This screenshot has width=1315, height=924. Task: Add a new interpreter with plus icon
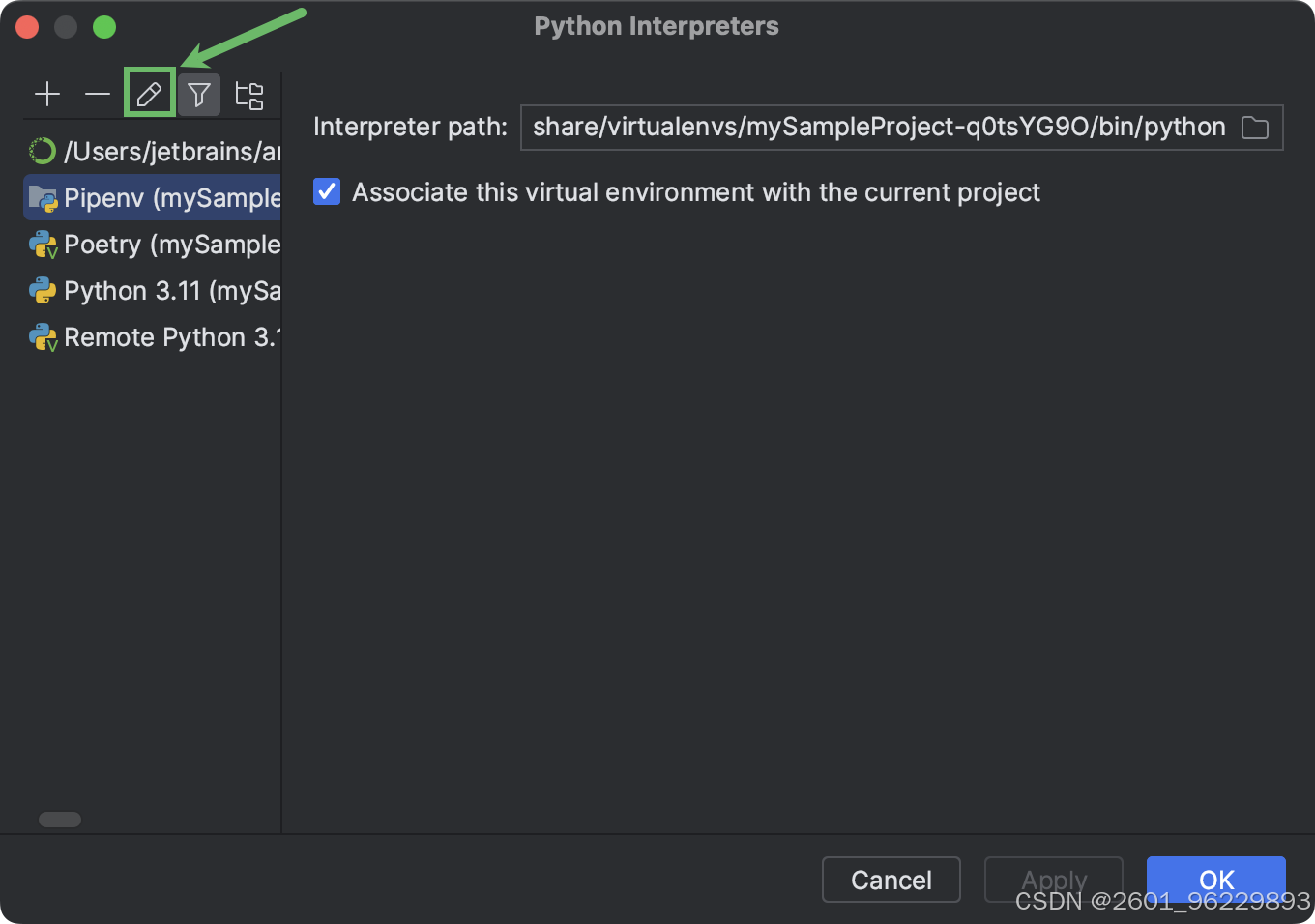coord(47,94)
